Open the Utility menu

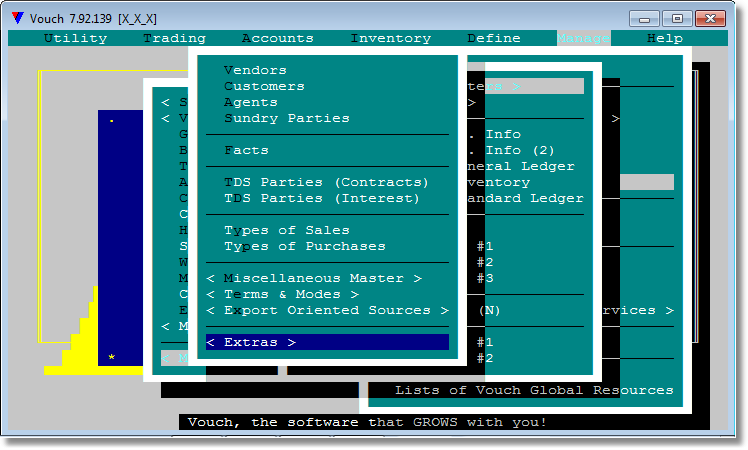(75, 38)
